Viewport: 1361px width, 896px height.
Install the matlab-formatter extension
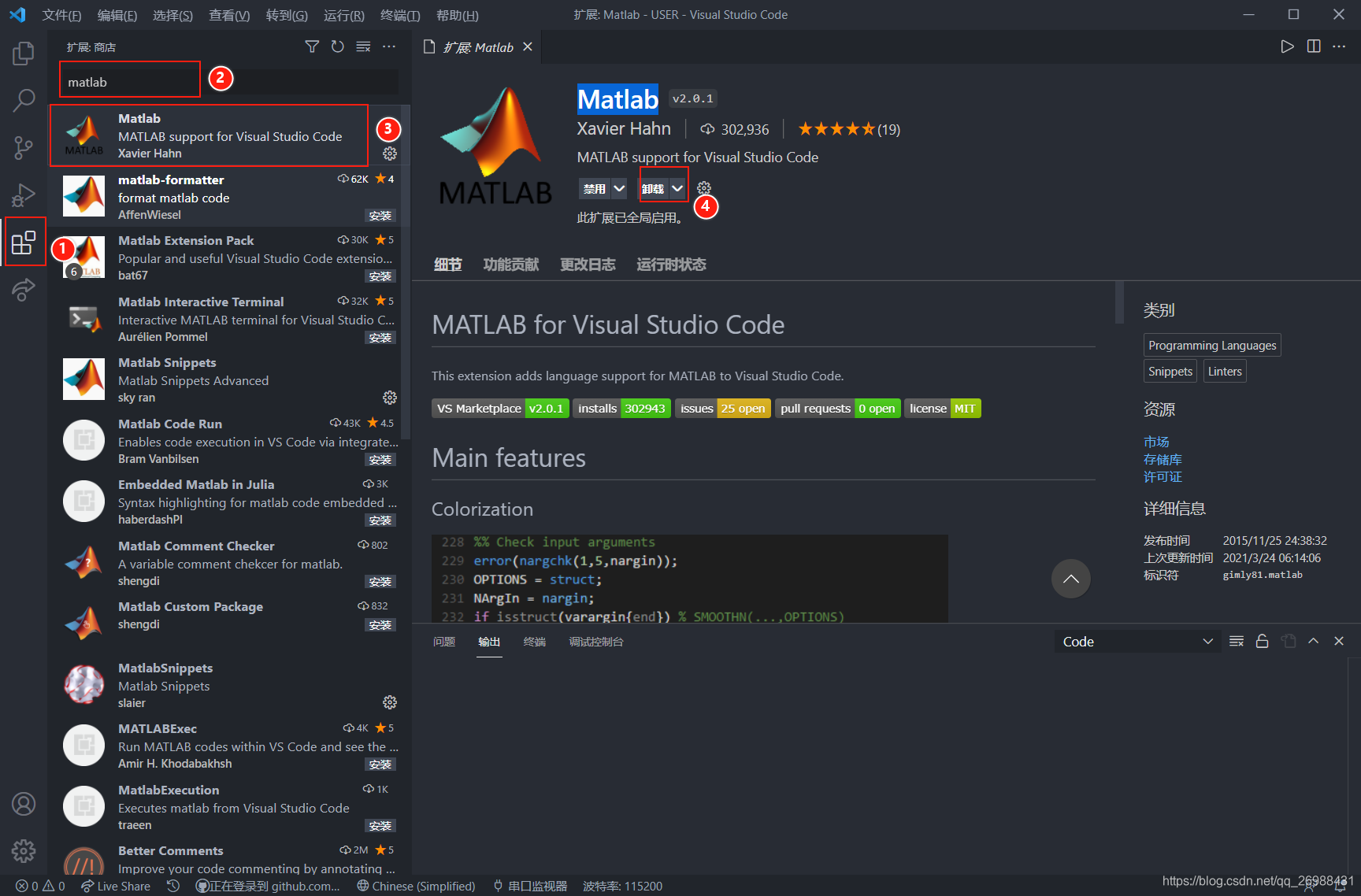point(380,215)
